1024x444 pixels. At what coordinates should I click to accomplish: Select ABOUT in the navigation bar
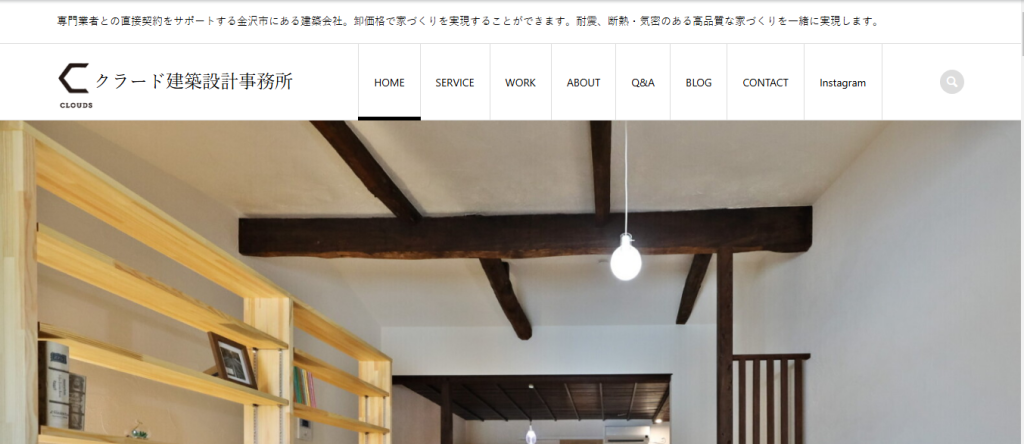(x=583, y=82)
